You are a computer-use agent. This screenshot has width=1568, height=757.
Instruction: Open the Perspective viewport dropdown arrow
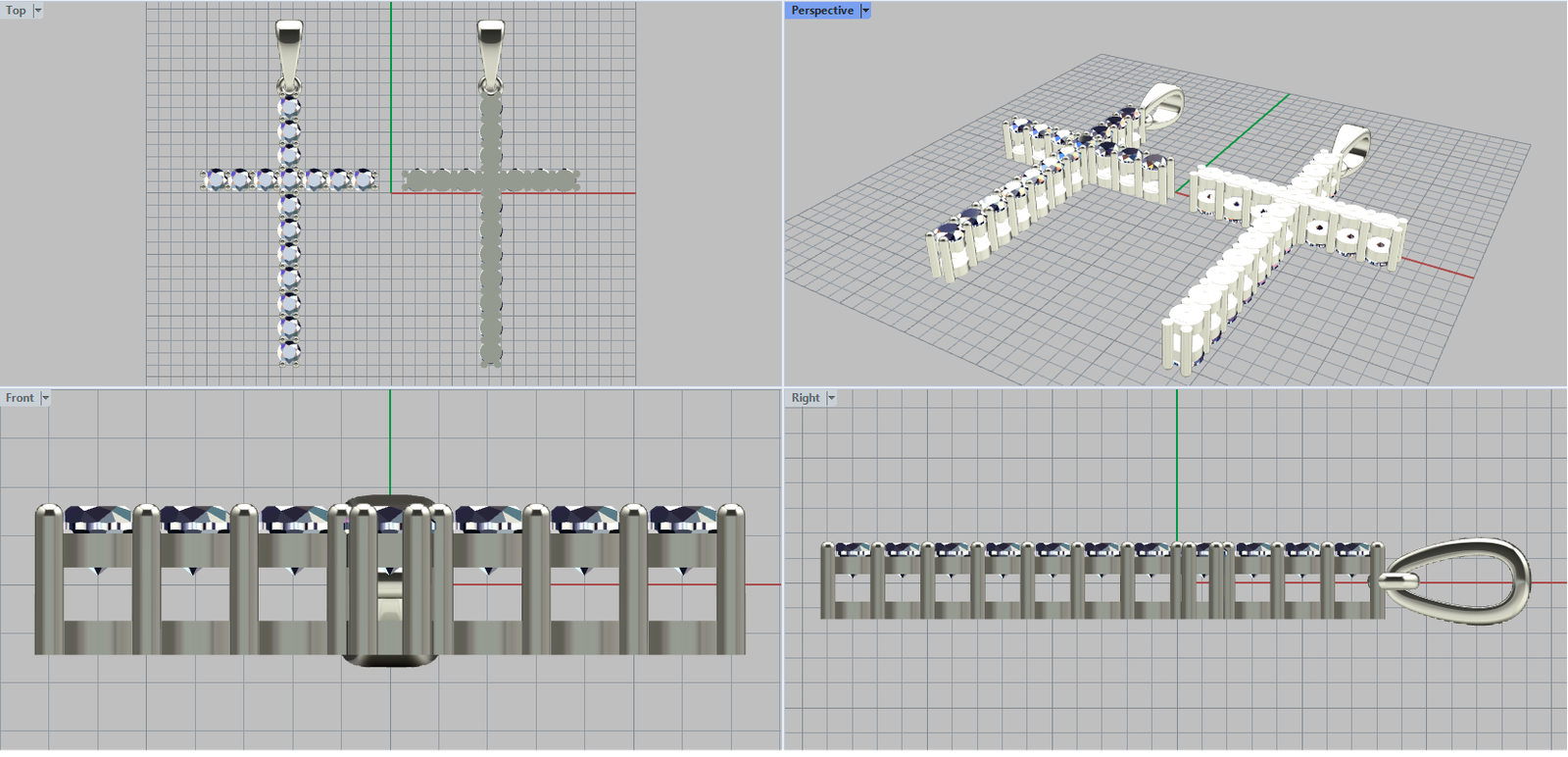click(865, 11)
